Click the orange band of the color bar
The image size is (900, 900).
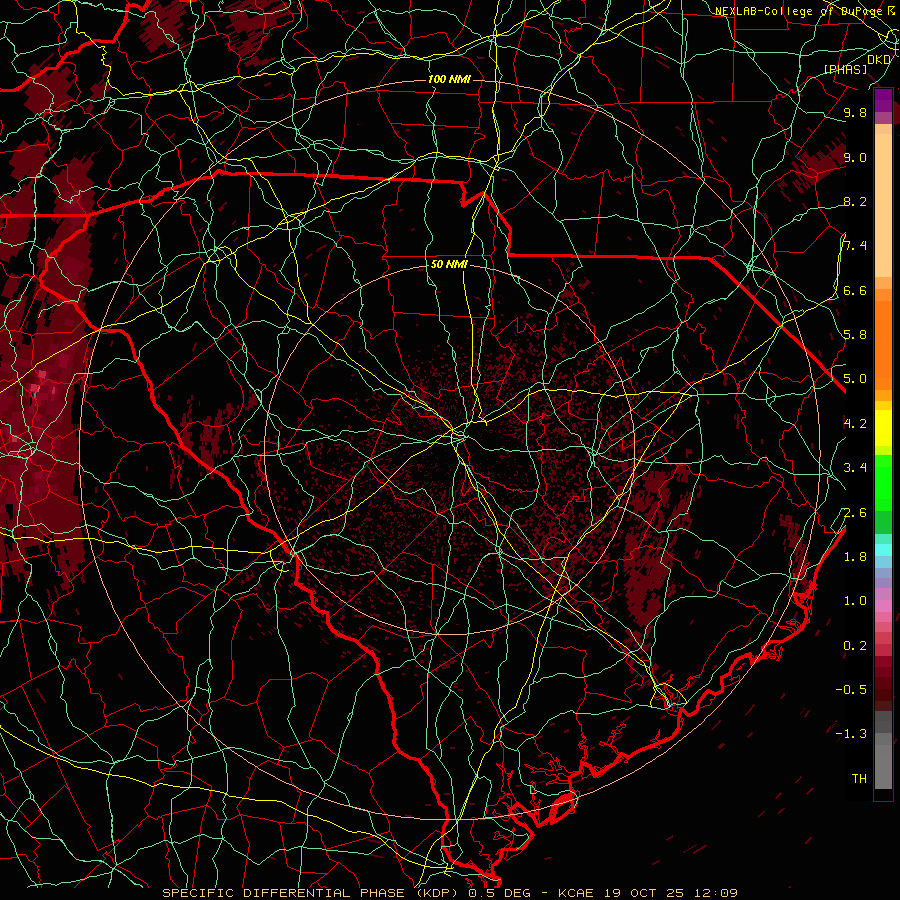(x=883, y=344)
